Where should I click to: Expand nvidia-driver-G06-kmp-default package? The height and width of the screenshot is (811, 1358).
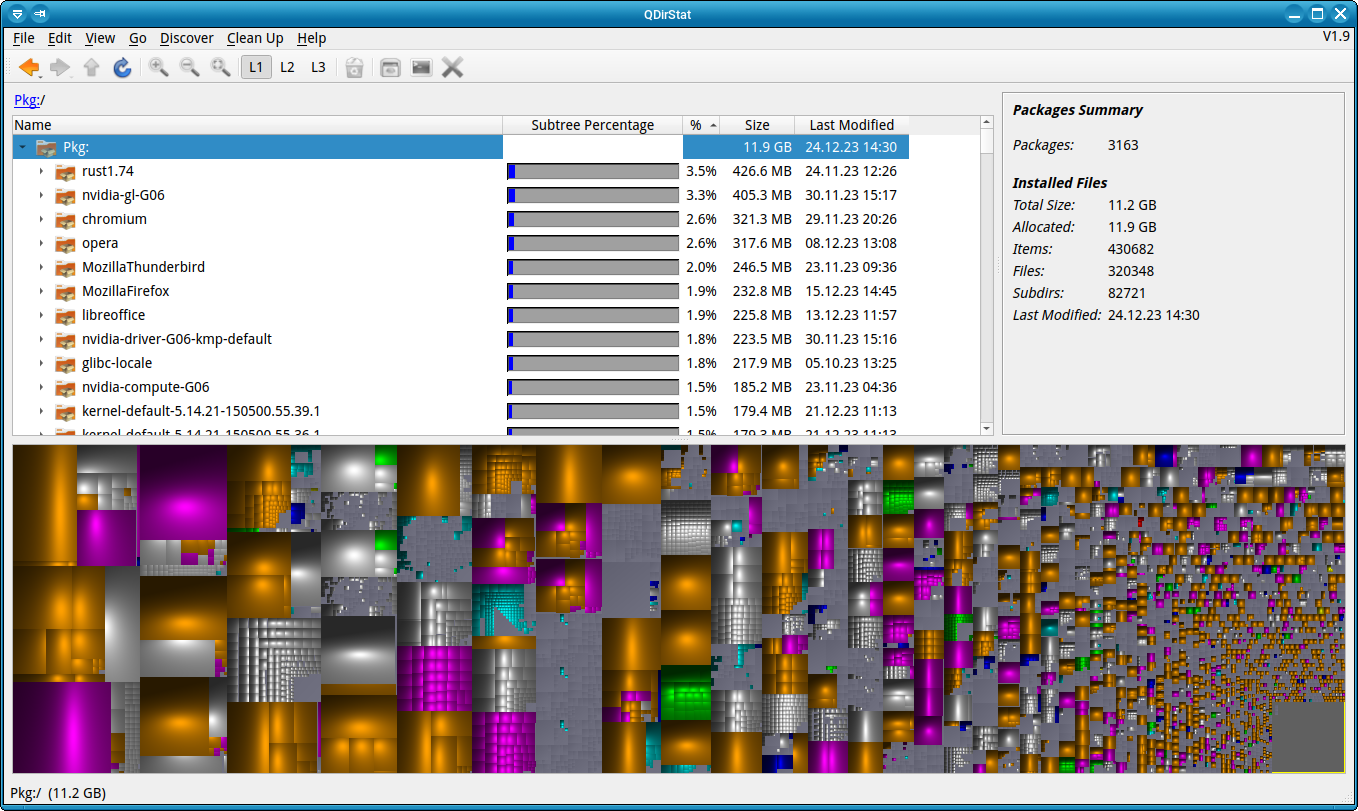[x=41, y=339]
